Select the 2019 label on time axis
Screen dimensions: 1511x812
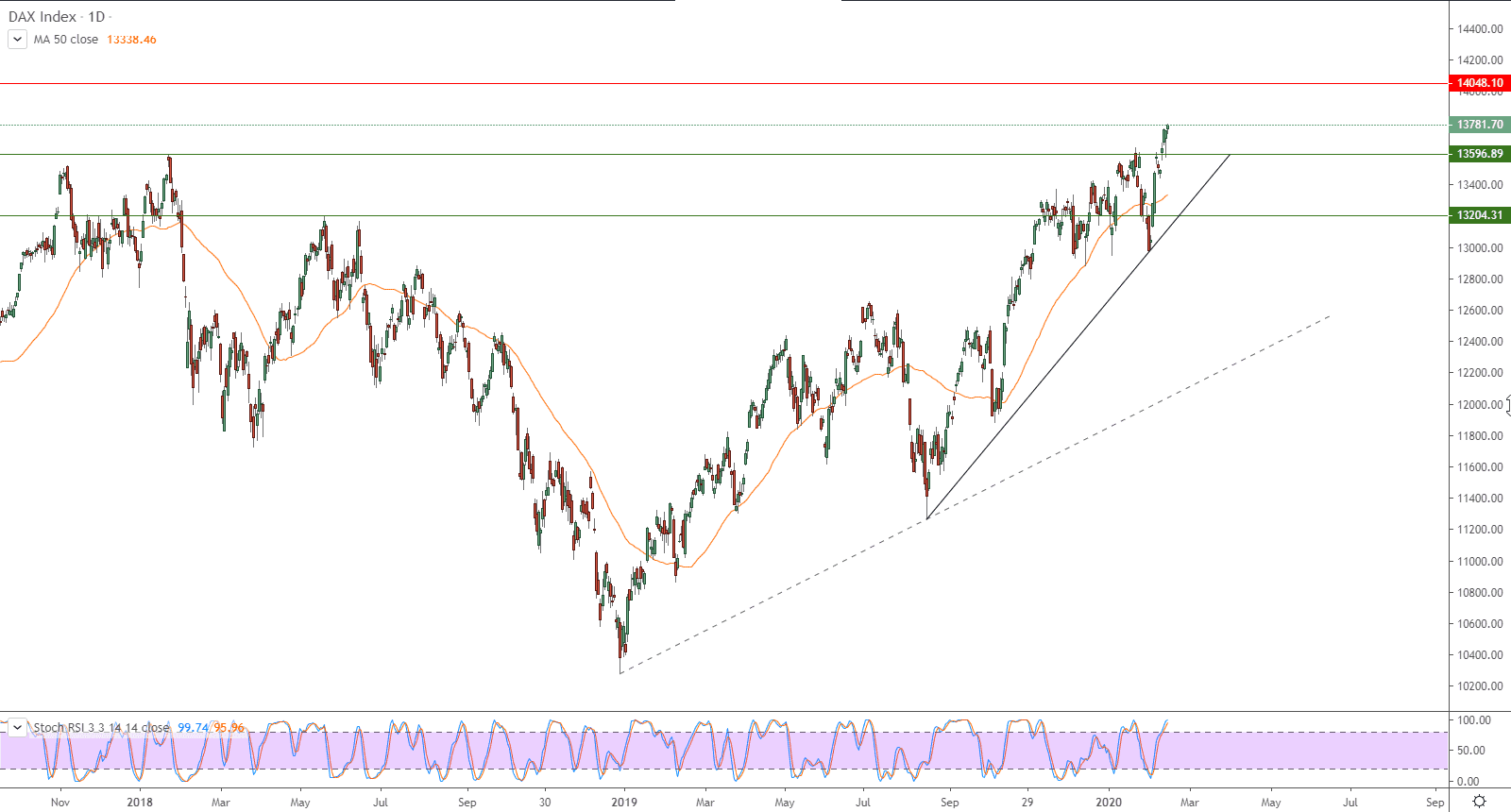tap(624, 803)
